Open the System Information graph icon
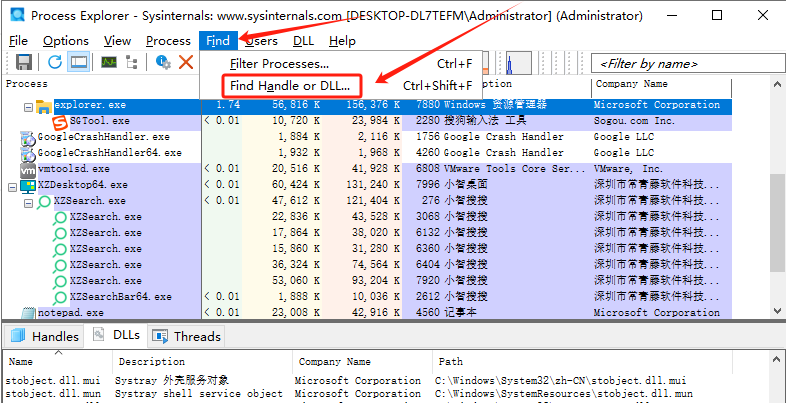The width and height of the screenshot is (786, 403). point(109,63)
